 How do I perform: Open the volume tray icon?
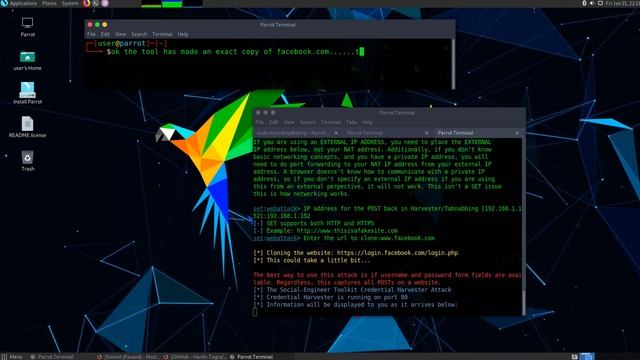592,3
